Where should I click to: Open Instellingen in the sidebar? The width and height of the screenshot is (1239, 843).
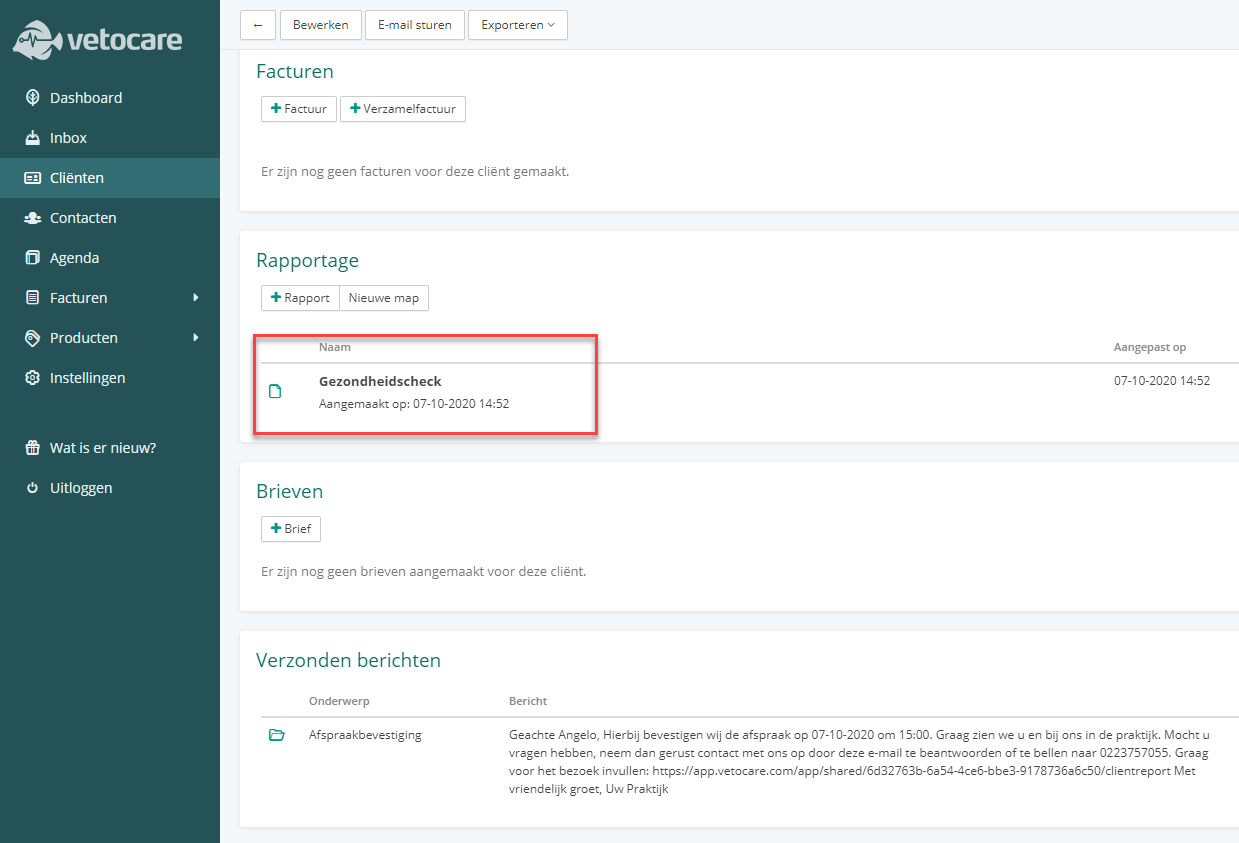click(x=110, y=378)
